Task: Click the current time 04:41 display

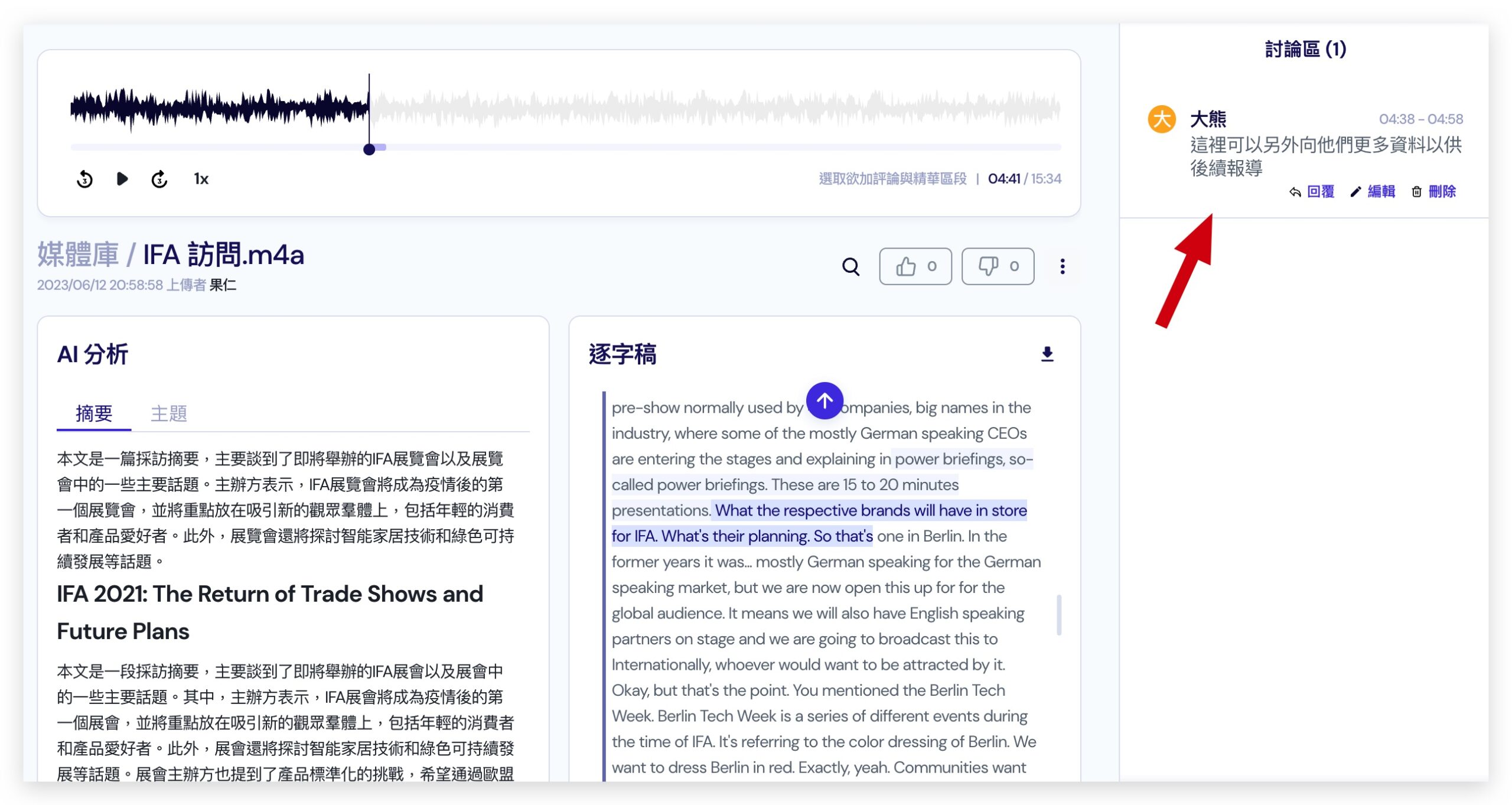Action: (x=1004, y=178)
